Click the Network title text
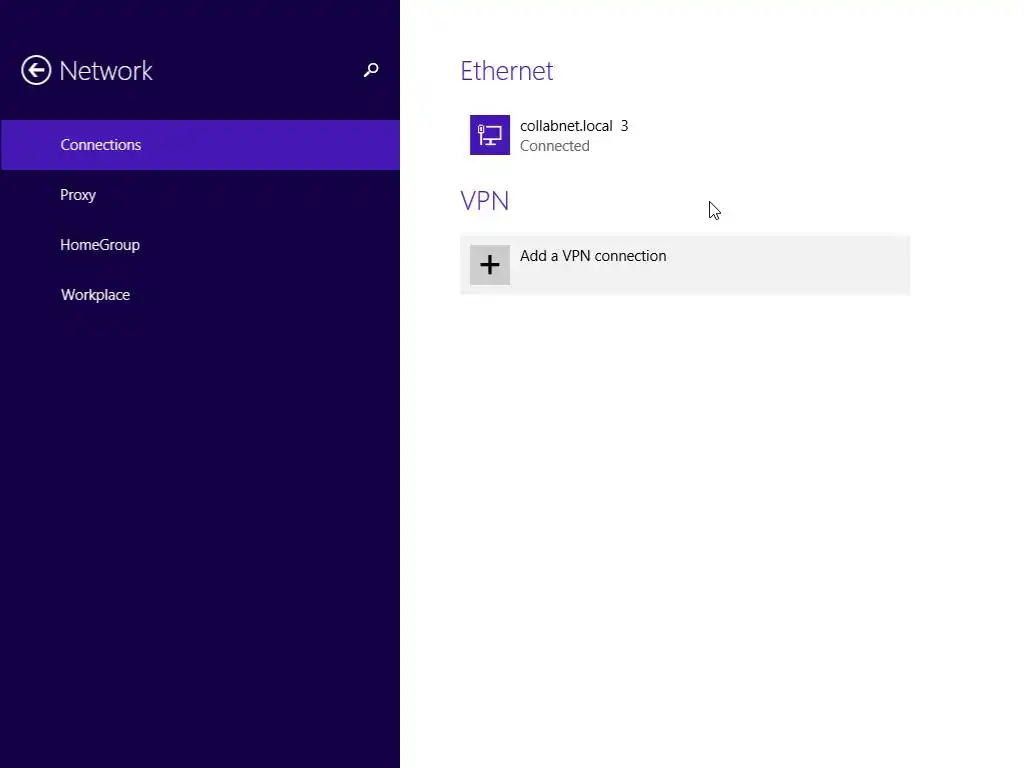The width and height of the screenshot is (1024, 768). click(106, 71)
